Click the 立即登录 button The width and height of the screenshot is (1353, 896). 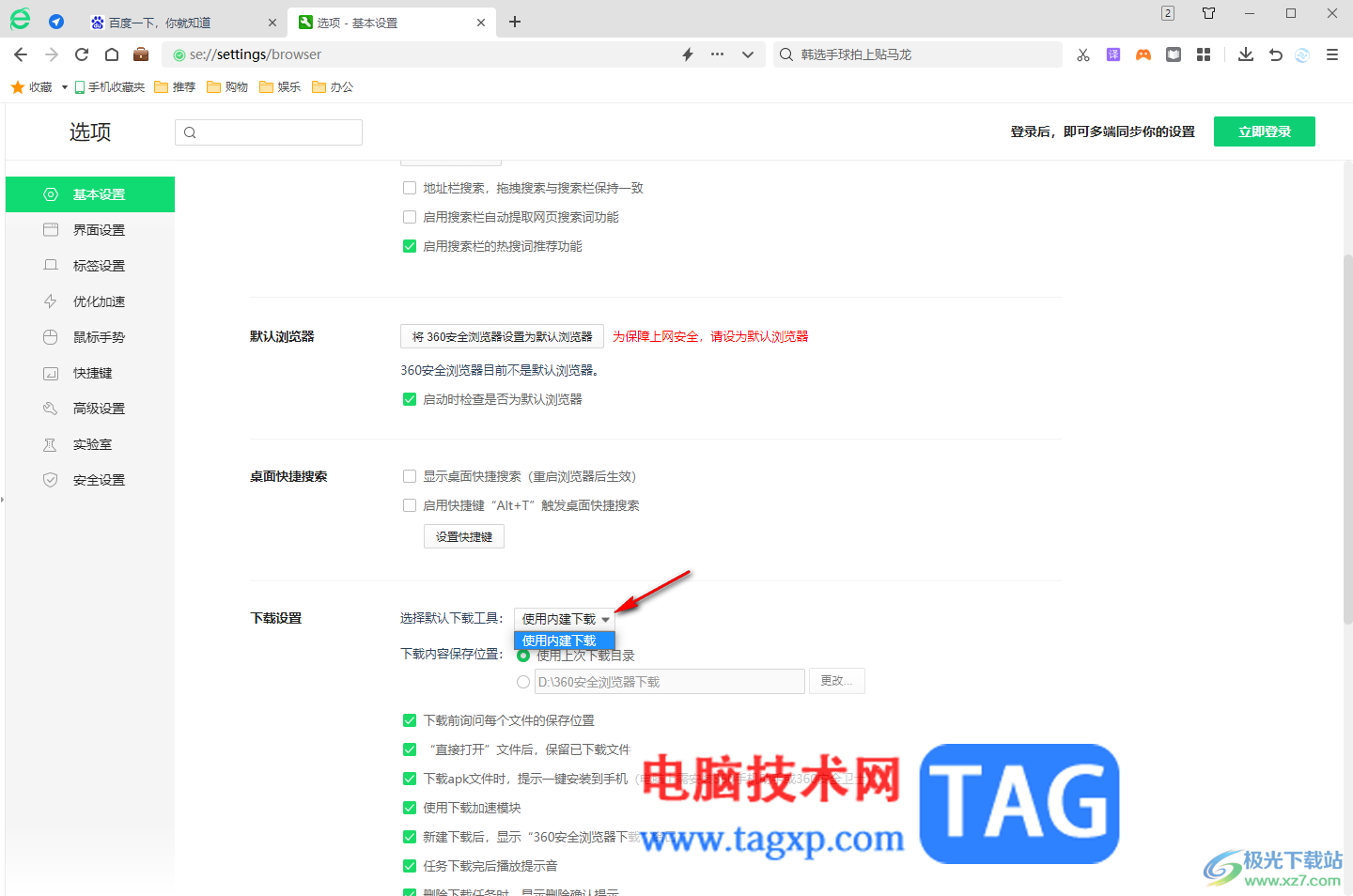point(1265,131)
